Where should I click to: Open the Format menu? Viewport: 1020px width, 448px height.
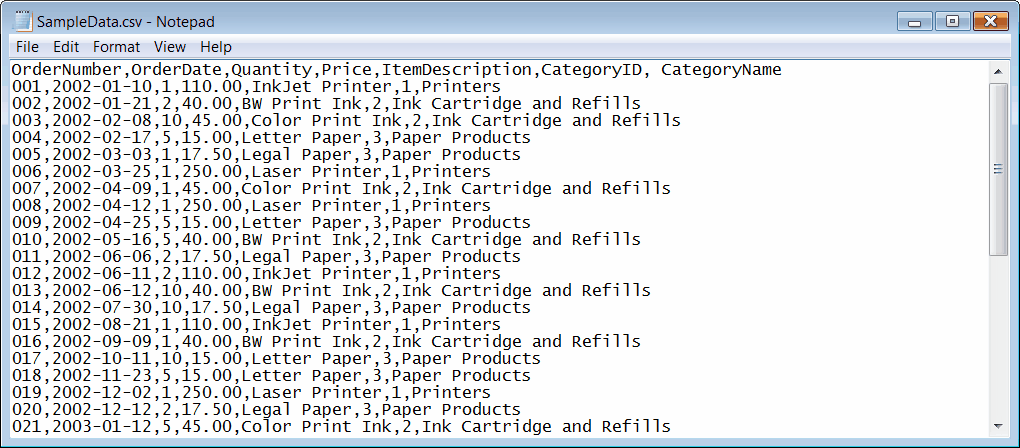coord(116,47)
